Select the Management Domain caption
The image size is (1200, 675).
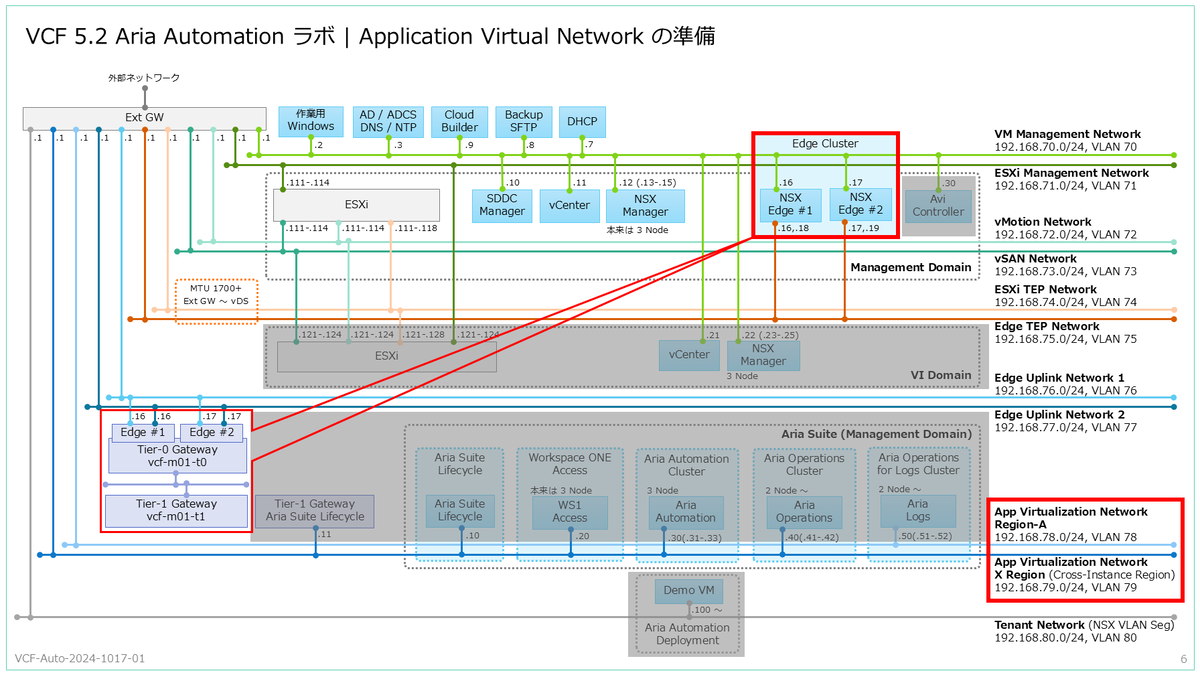pyautogui.click(x=910, y=267)
